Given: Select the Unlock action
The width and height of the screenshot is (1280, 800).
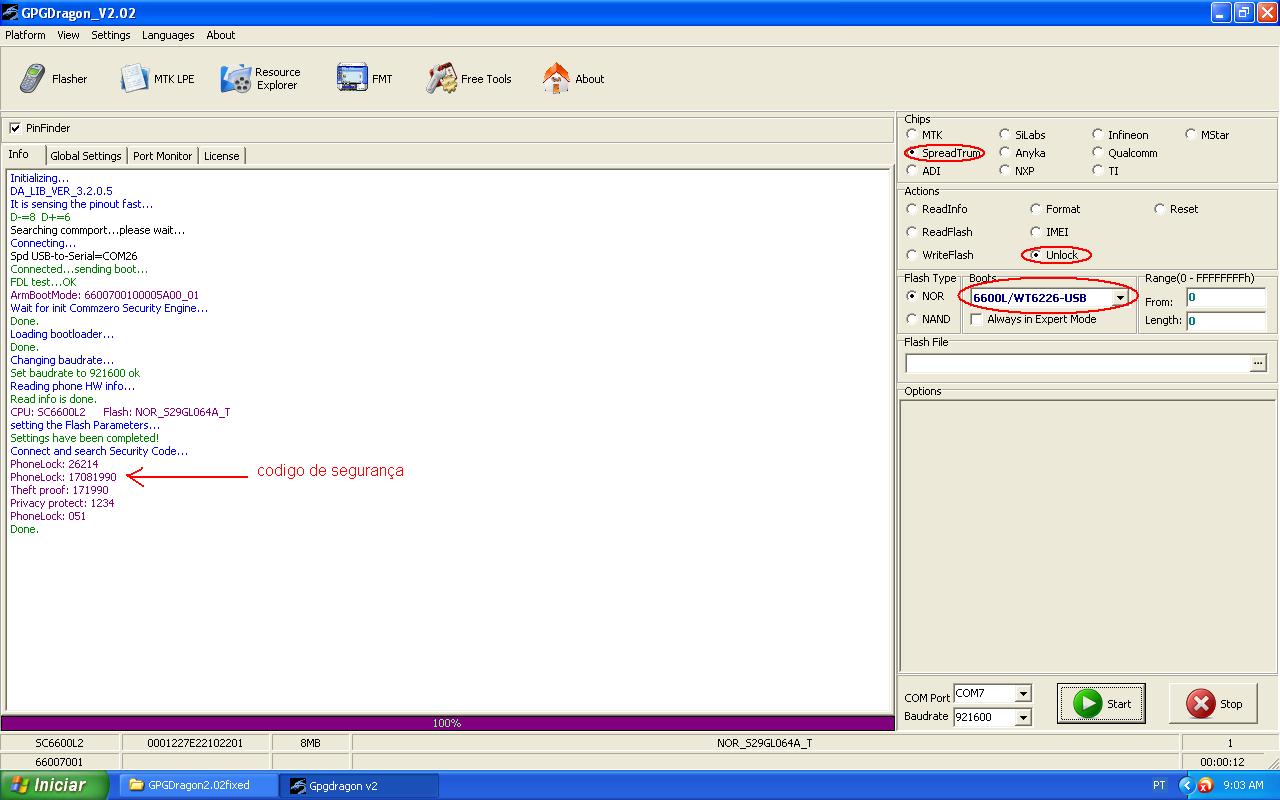Looking at the screenshot, I should (1036, 255).
